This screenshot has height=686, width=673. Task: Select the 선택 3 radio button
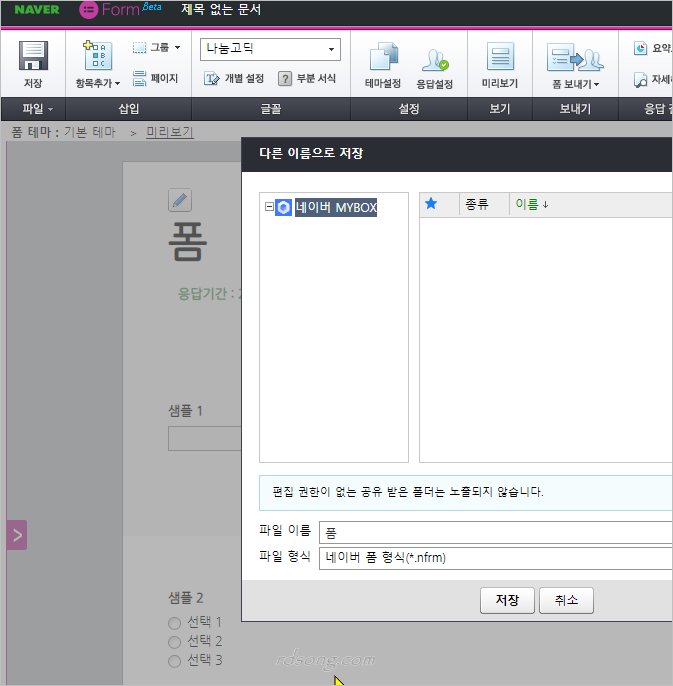[175, 661]
